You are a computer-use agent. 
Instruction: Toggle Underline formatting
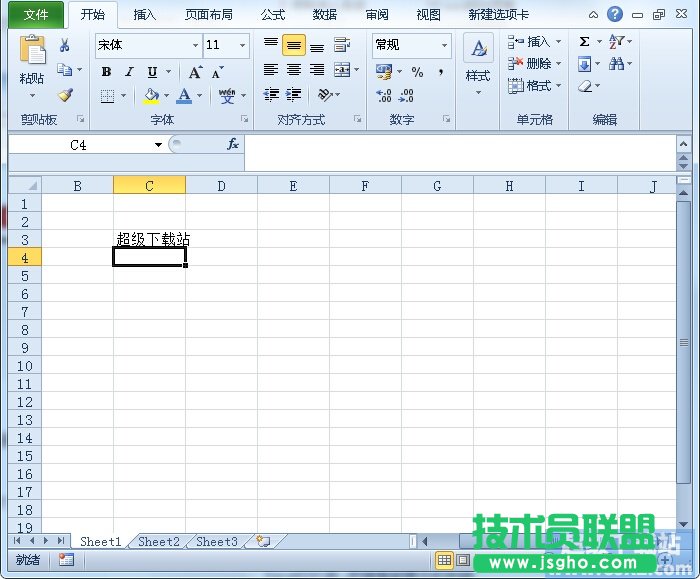[152, 72]
